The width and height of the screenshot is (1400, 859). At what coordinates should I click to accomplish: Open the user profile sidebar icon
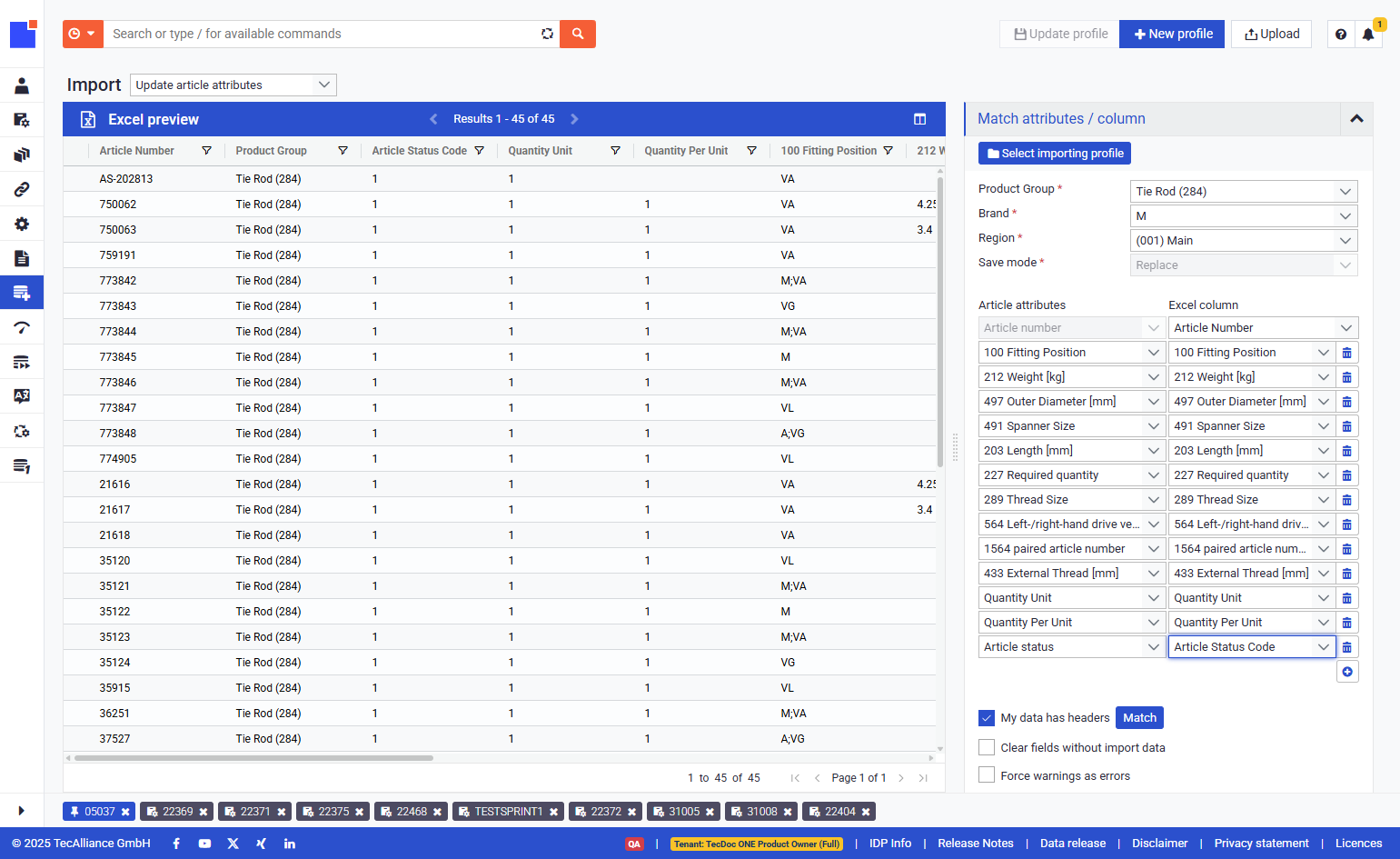(x=22, y=85)
